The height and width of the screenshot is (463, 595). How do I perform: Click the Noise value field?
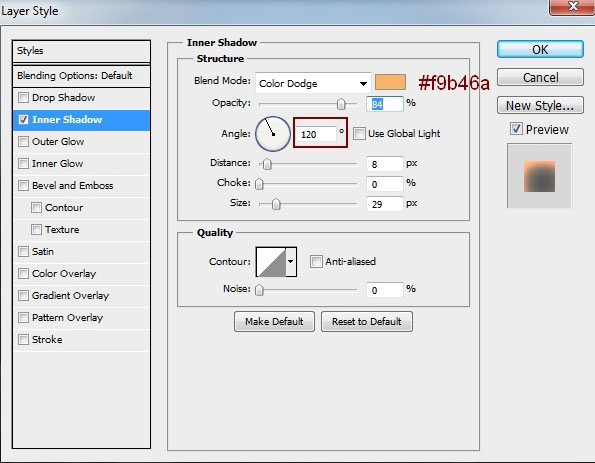[384, 290]
